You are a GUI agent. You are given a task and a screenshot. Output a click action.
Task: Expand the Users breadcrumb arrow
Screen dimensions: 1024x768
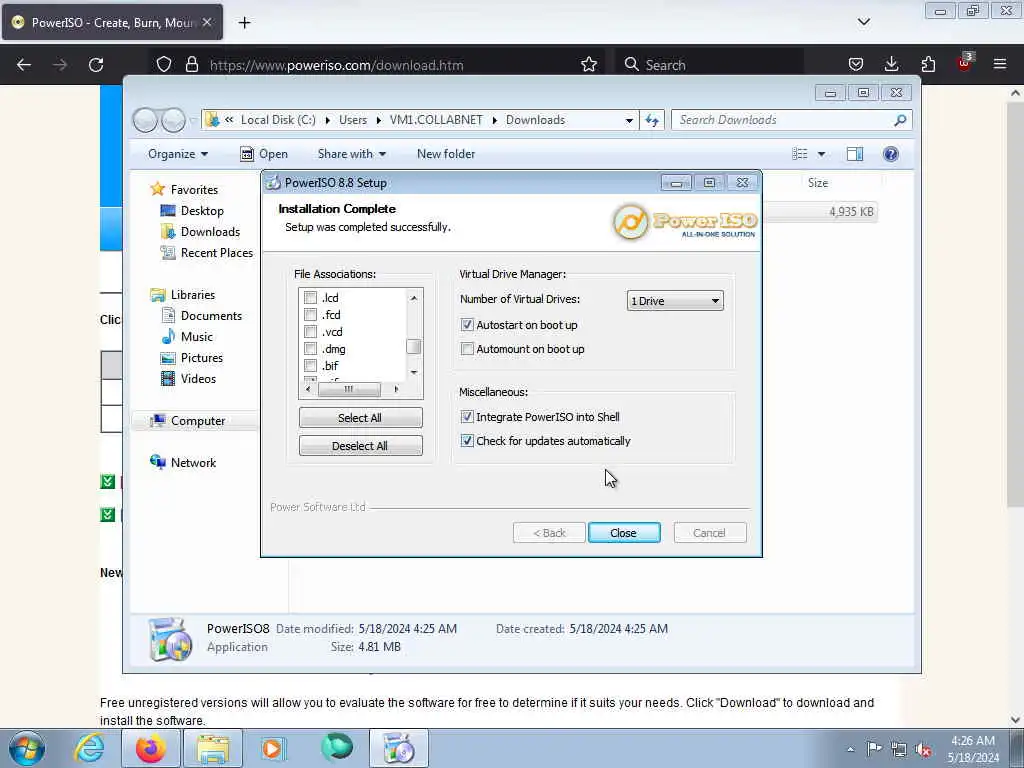point(378,120)
